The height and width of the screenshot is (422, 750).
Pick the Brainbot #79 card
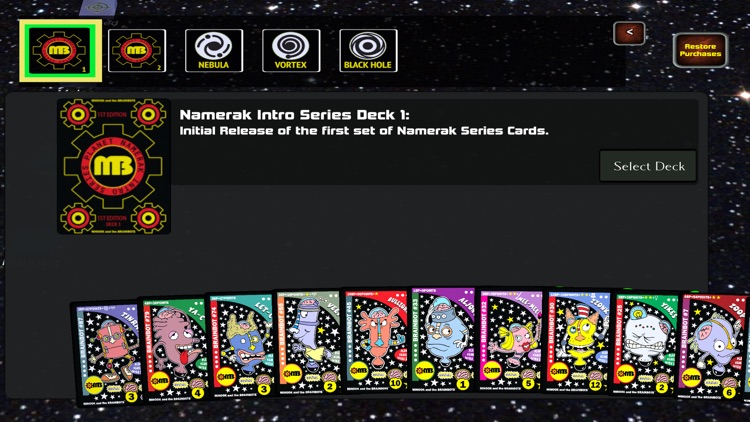coord(173,349)
